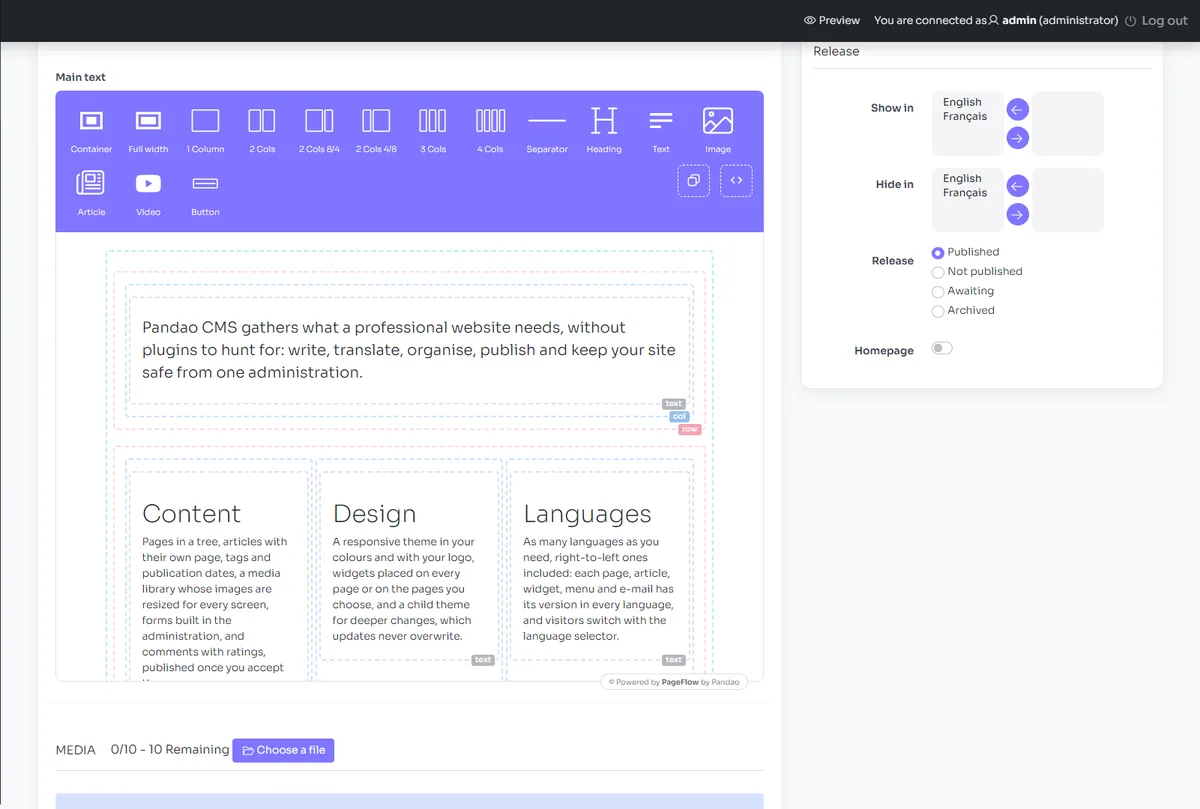Click the blue col tag label

tap(679, 416)
